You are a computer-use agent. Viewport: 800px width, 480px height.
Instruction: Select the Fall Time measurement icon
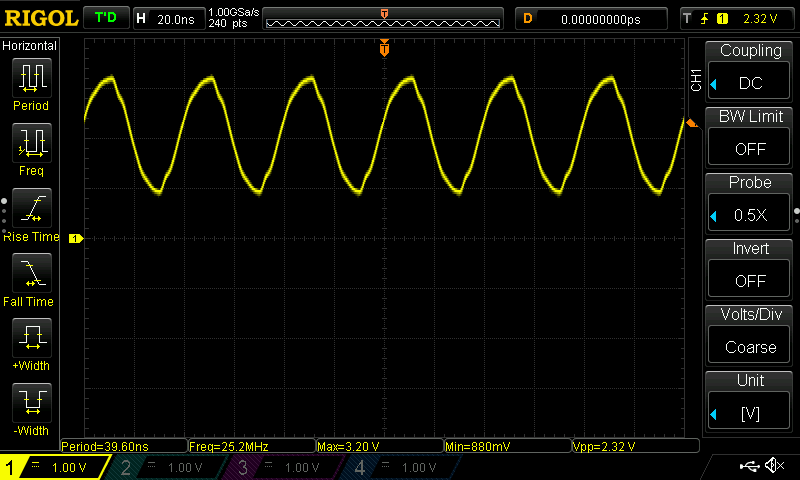[x=30, y=275]
